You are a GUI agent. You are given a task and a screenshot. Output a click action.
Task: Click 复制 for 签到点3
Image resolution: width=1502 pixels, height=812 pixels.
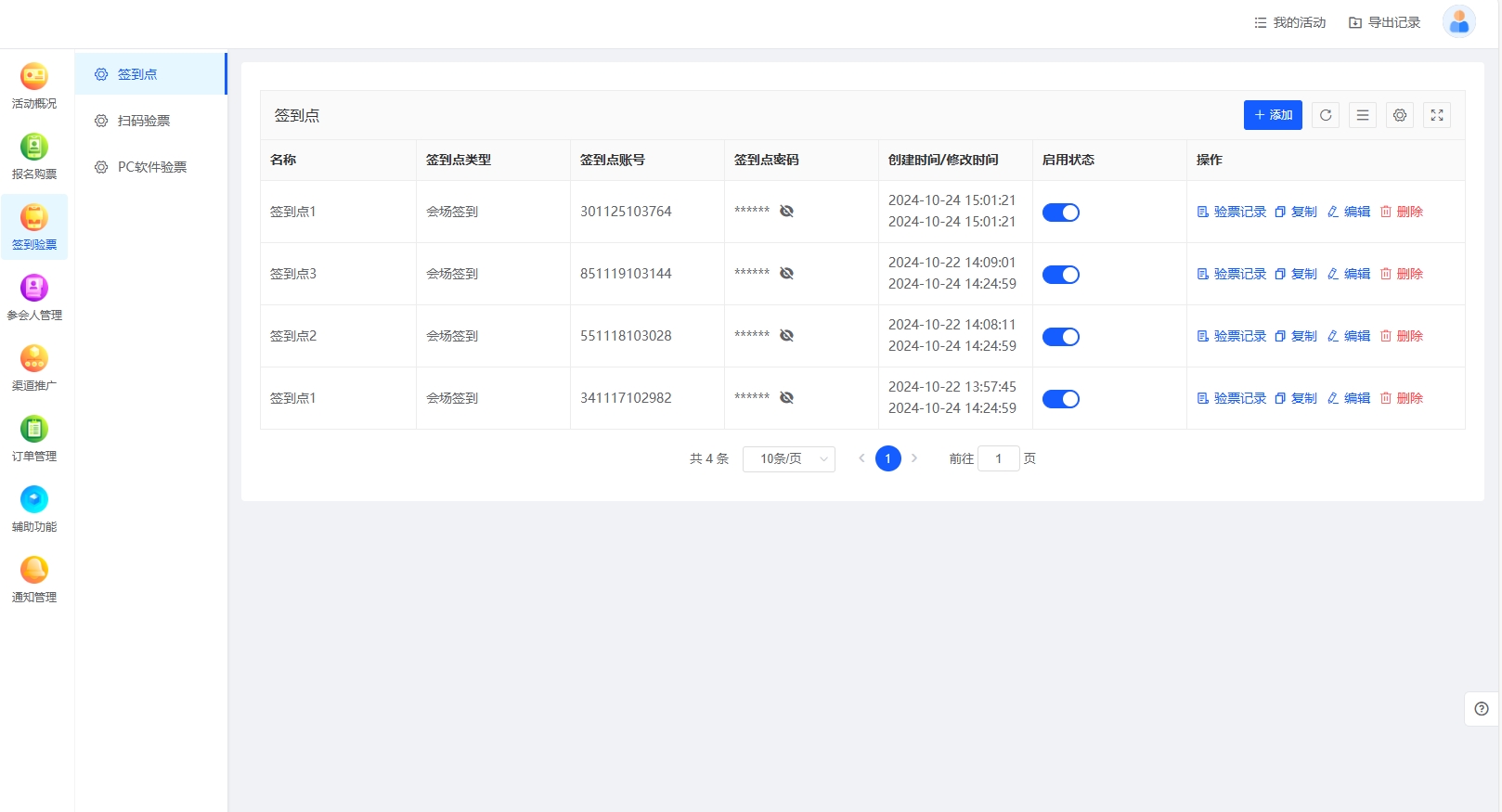click(x=1296, y=274)
